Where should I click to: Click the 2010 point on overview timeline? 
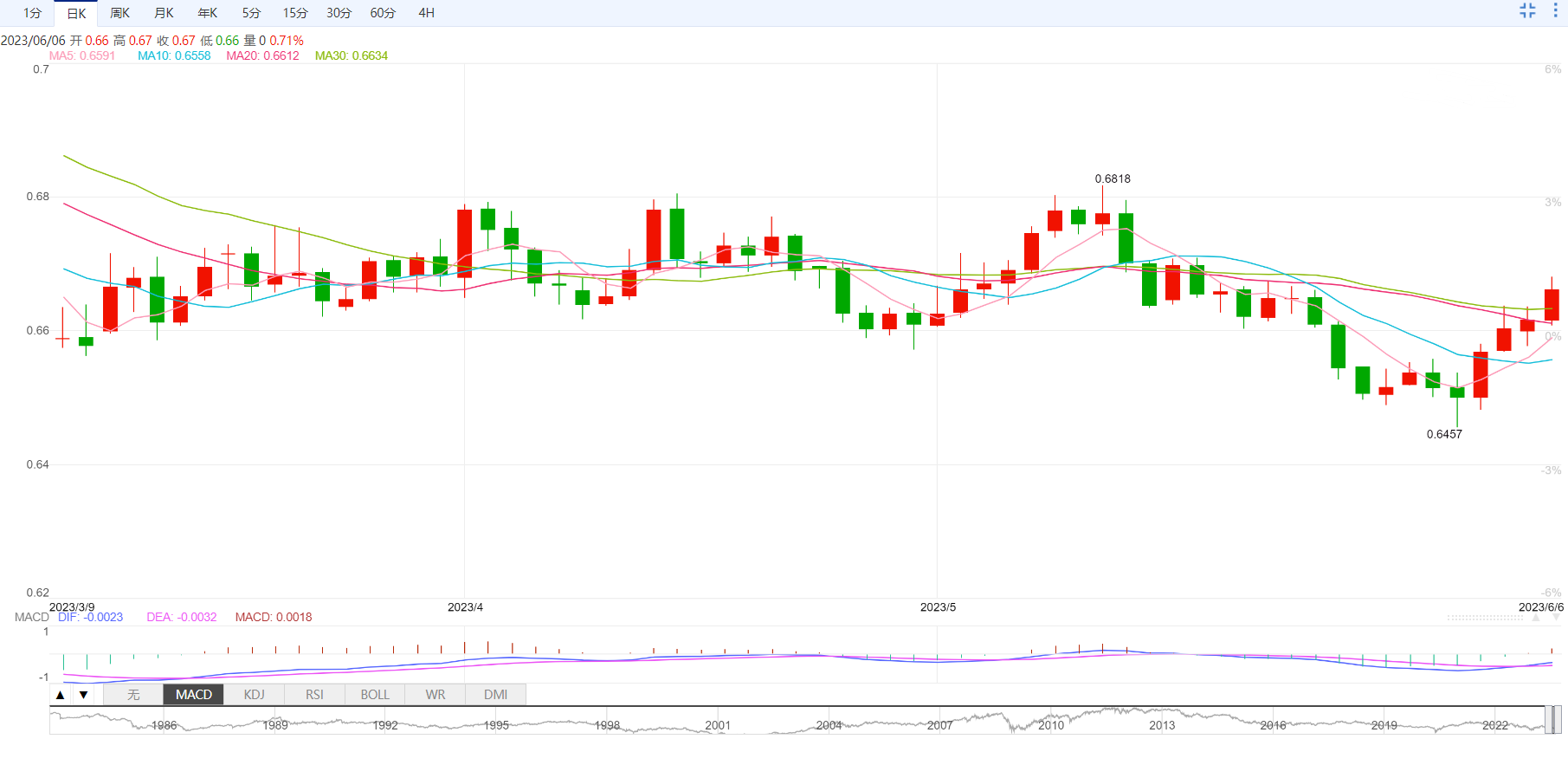click(x=1050, y=725)
